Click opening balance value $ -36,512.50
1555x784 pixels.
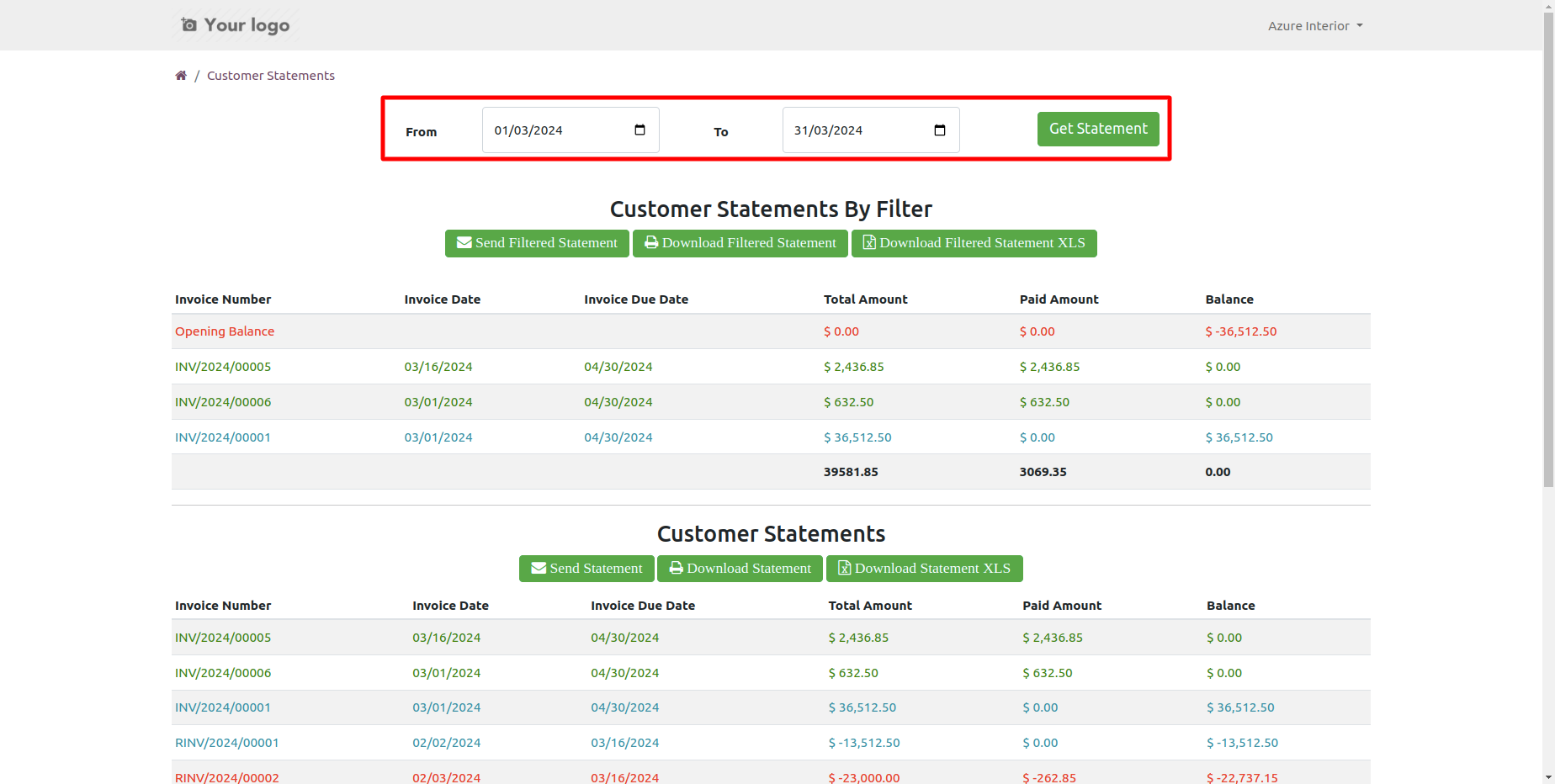pos(1241,331)
